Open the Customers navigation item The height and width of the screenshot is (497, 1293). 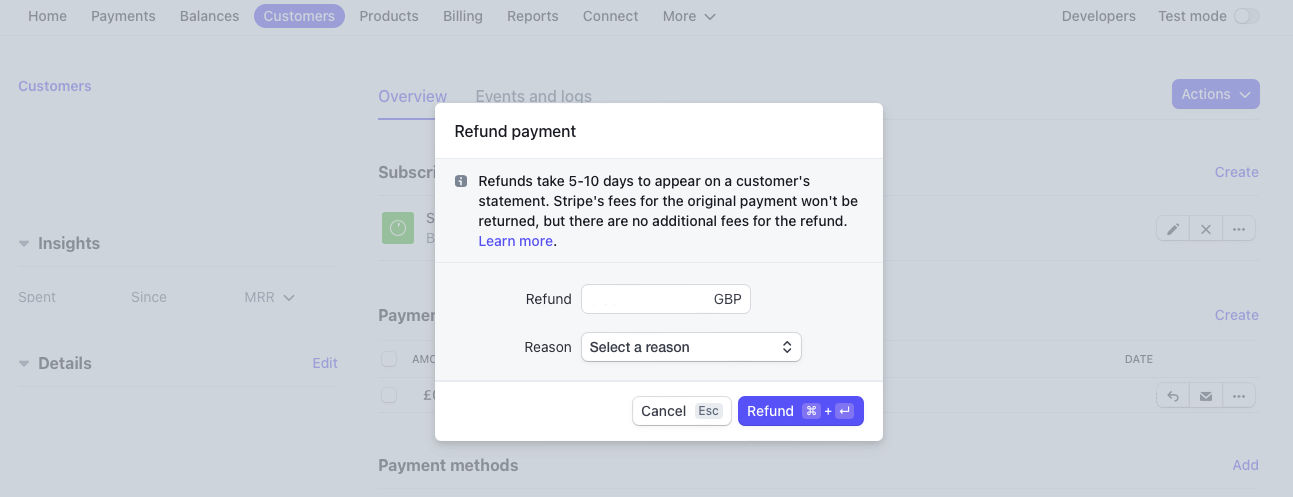(299, 16)
